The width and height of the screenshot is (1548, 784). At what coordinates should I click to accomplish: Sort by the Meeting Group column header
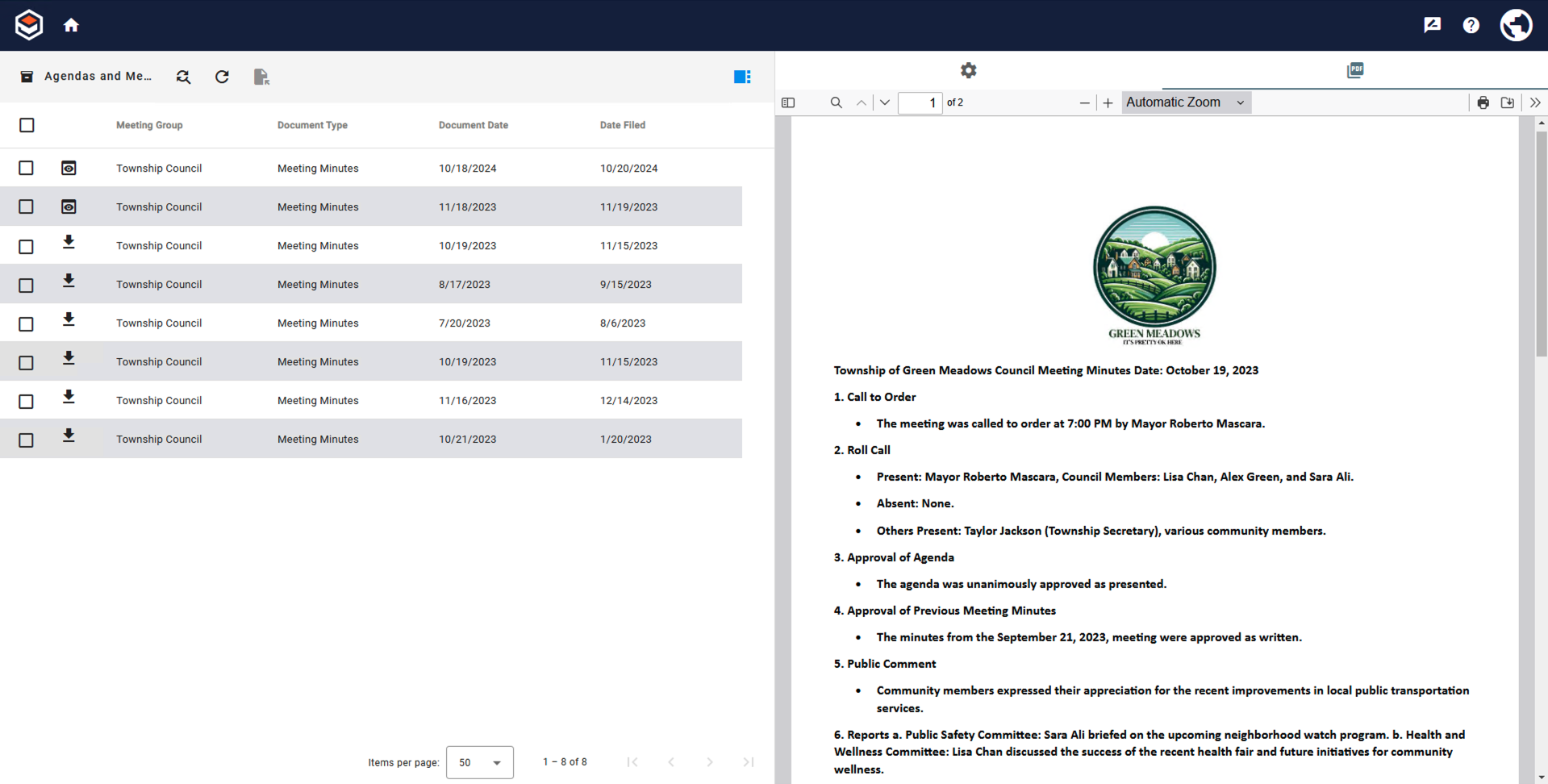coord(149,125)
